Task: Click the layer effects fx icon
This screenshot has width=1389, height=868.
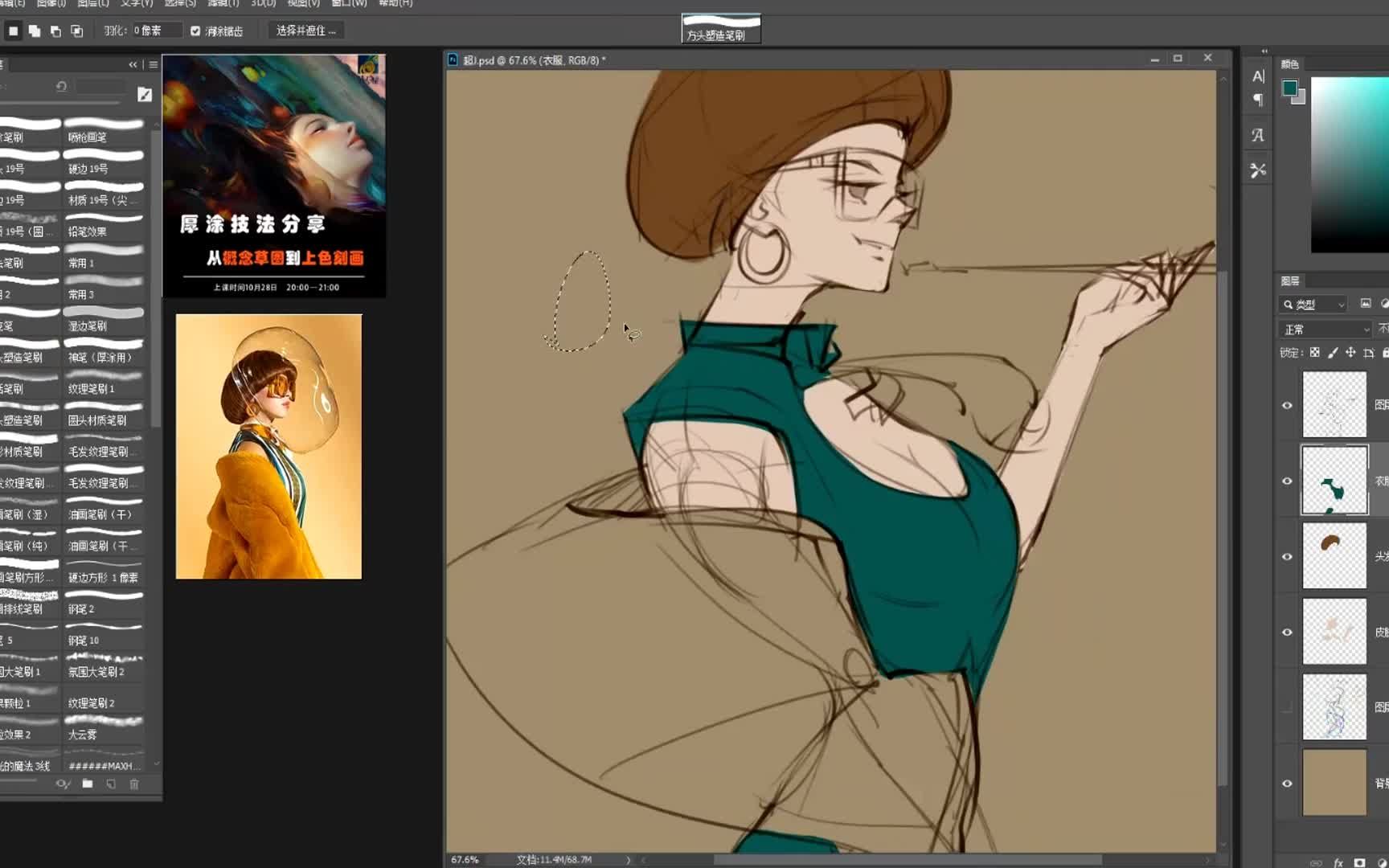Action: click(x=1338, y=862)
